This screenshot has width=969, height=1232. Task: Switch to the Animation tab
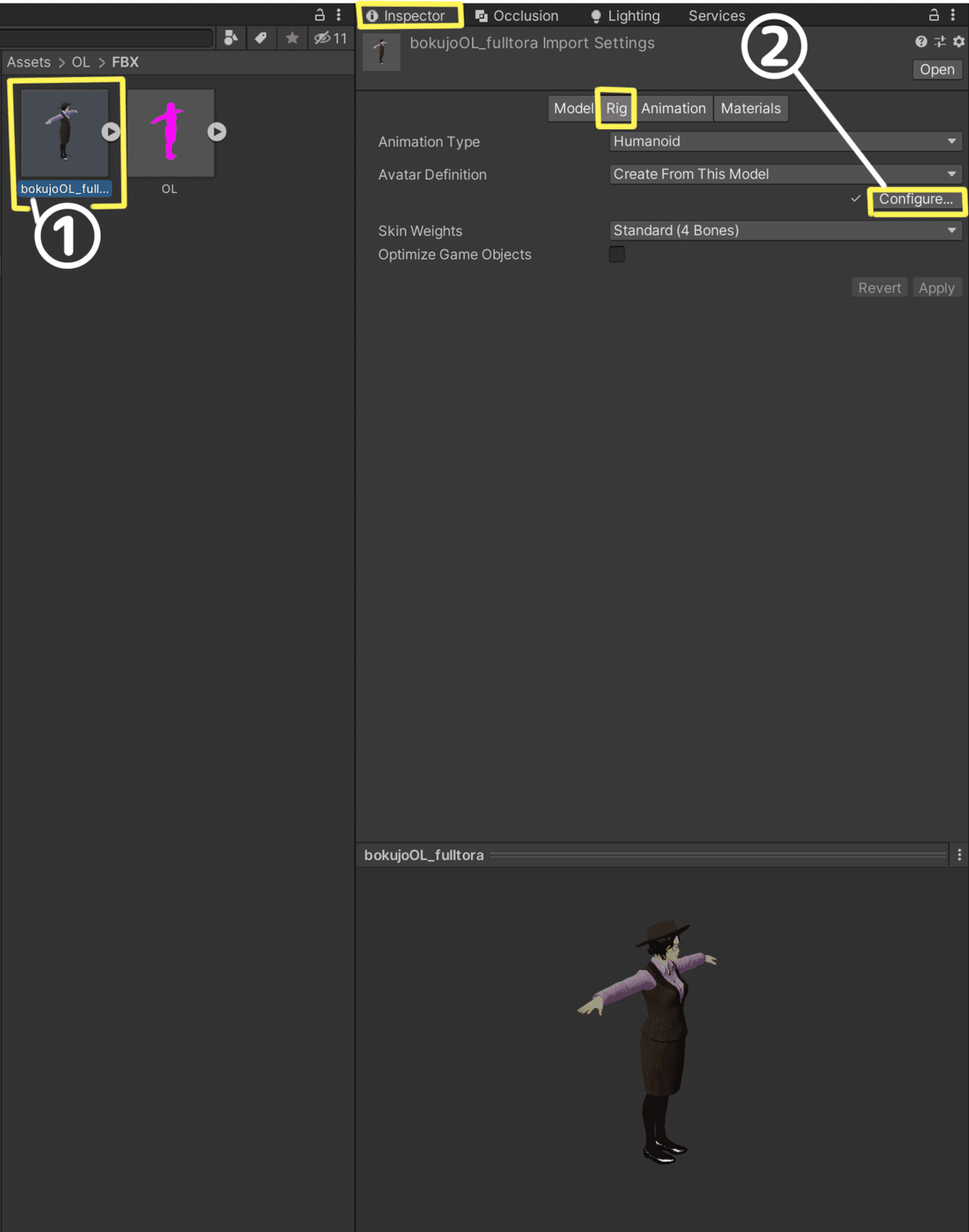(x=673, y=108)
